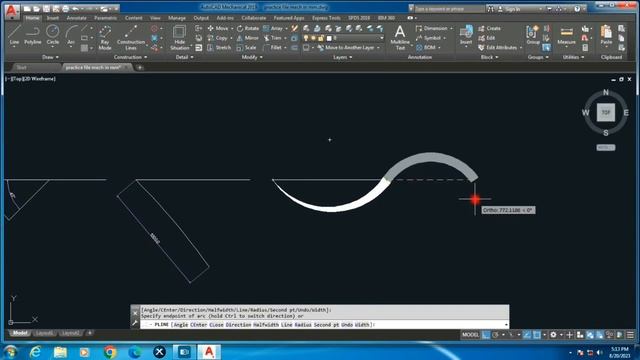Open the Manage ribbon tab
The height and width of the screenshot is (360, 640).
point(177,18)
